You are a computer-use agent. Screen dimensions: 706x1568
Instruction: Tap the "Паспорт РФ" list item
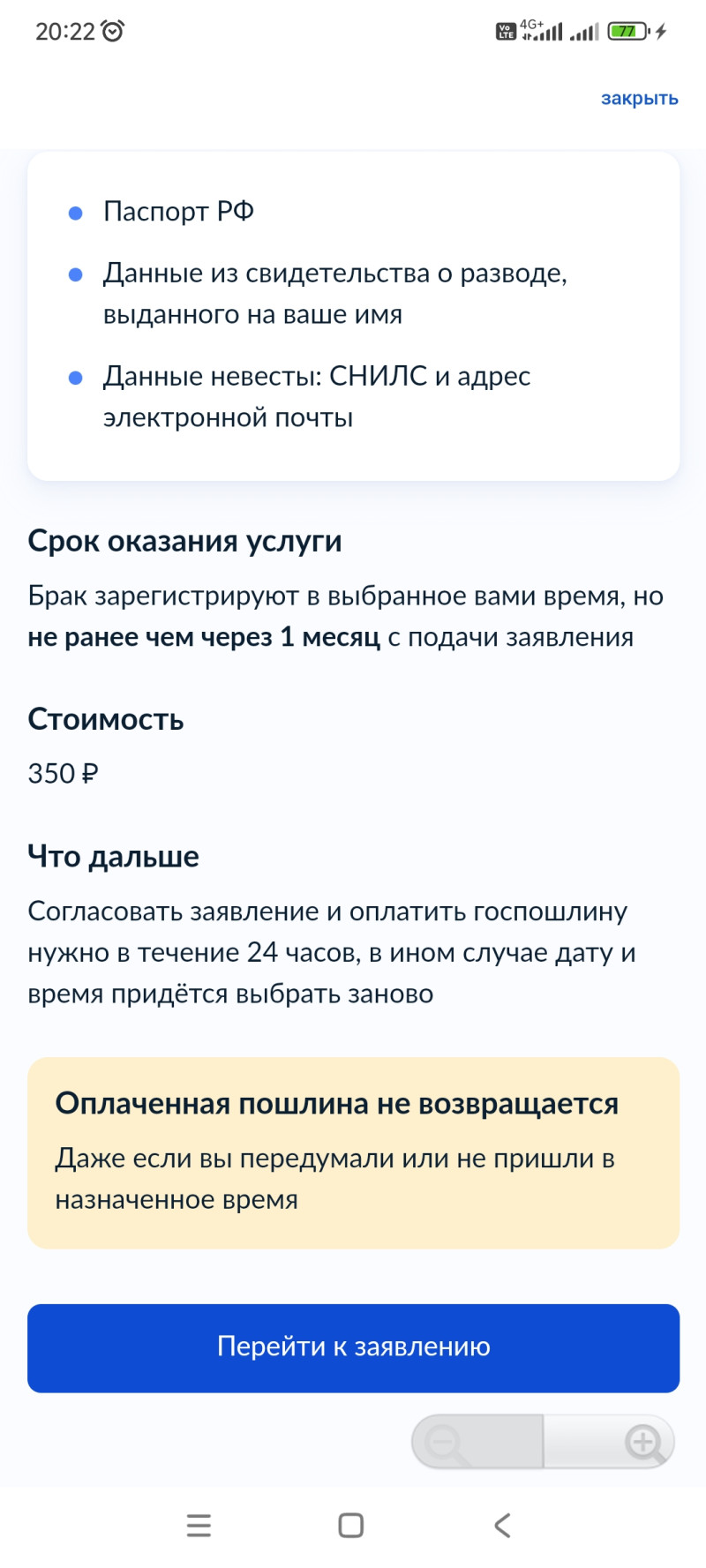(178, 212)
